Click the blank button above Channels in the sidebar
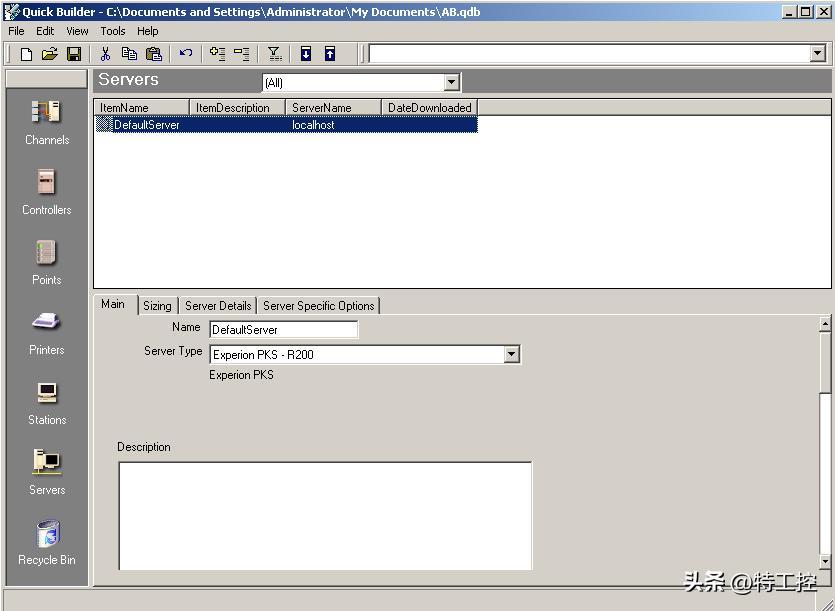Image resolution: width=835 pixels, height=611 pixels. (x=46, y=79)
